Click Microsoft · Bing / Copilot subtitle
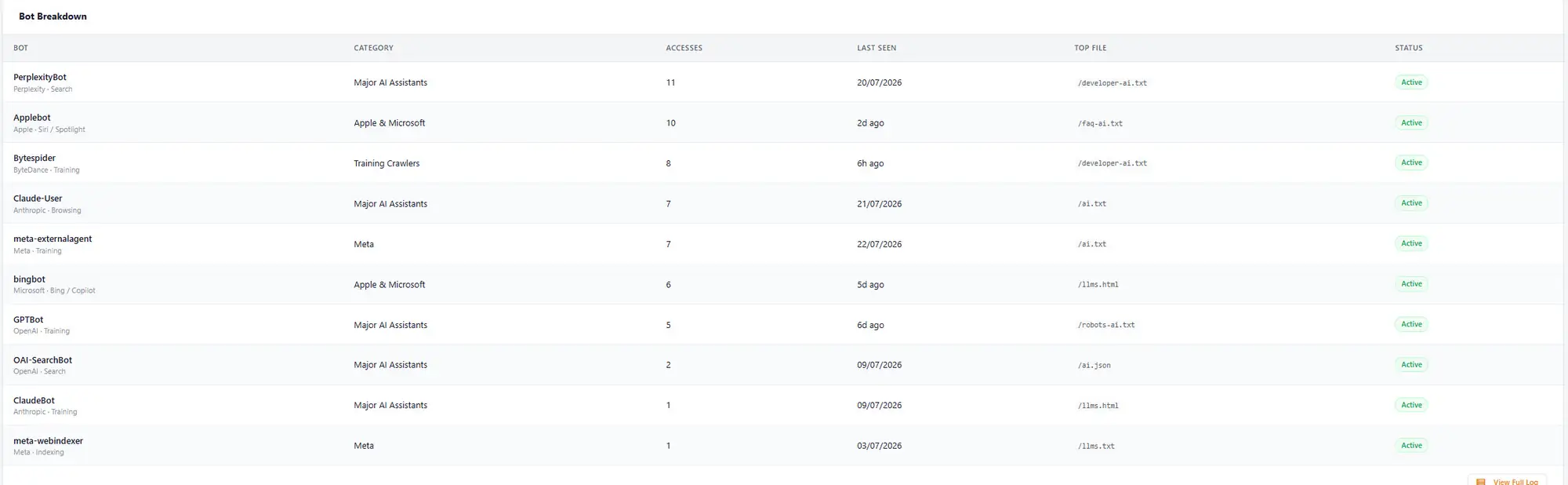Screen dimensions: 1568x485 click(54, 290)
